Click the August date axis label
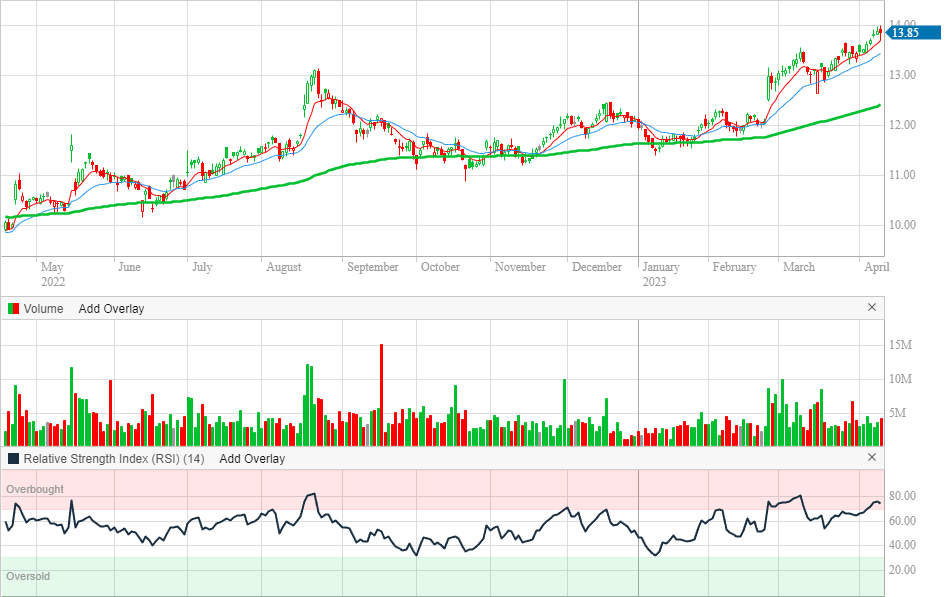 [x=284, y=267]
